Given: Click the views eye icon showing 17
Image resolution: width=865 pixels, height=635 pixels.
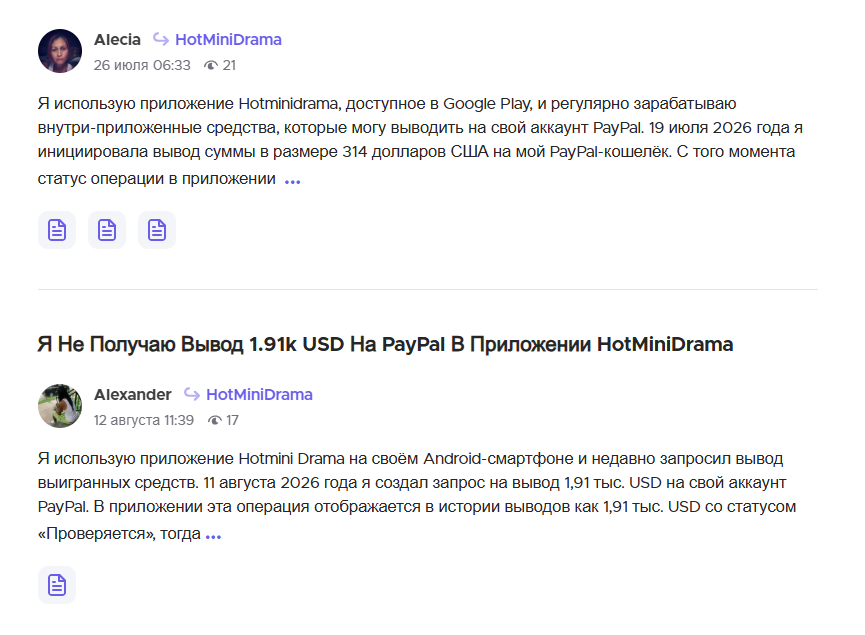Looking at the screenshot, I should tap(215, 420).
